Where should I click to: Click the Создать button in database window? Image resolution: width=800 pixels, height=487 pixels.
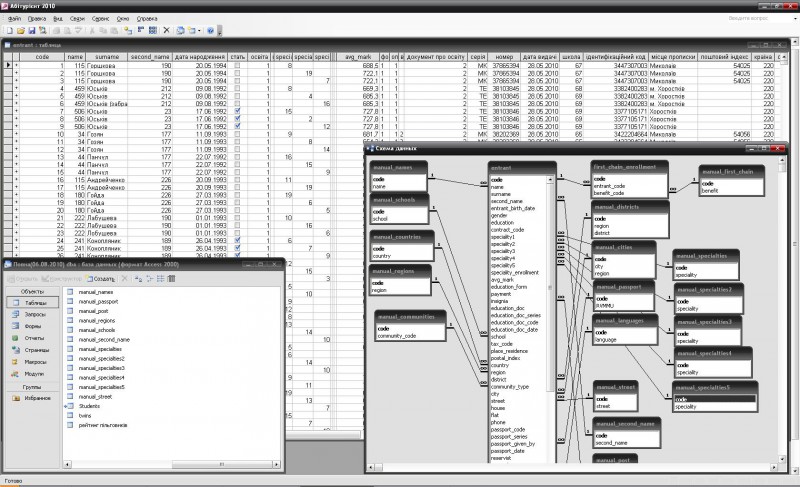[101, 279]
